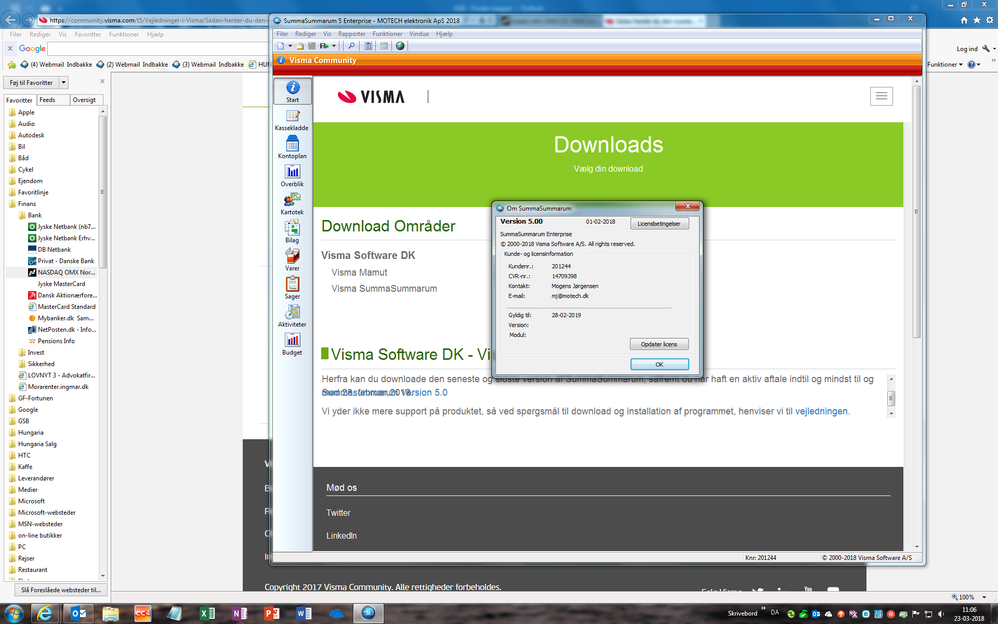The width and height of the screenshot is (998, 624).
Task: Click the trash bin toolbar icon
Action: pos(368,46)
